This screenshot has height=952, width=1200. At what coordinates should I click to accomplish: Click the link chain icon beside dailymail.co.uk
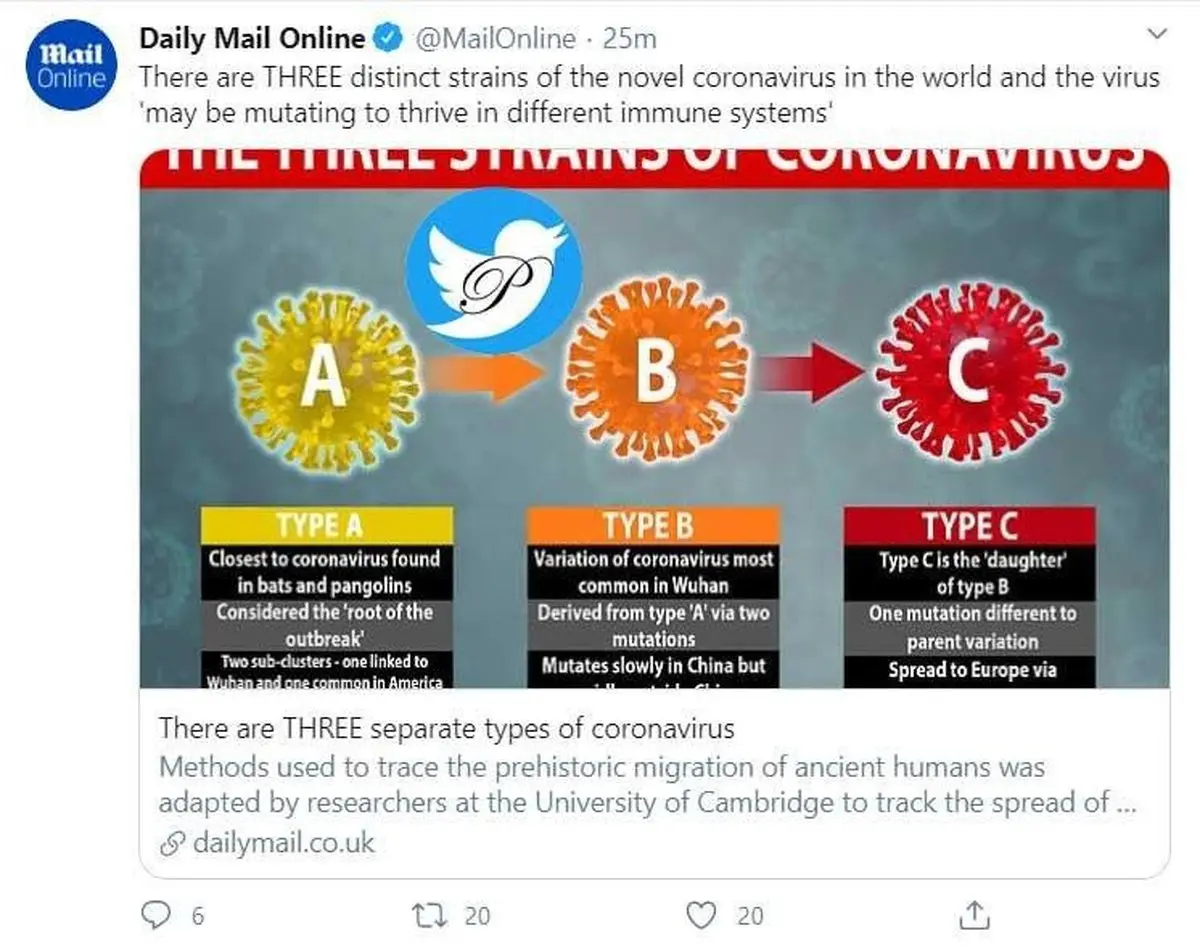click(x=173, y=842)
